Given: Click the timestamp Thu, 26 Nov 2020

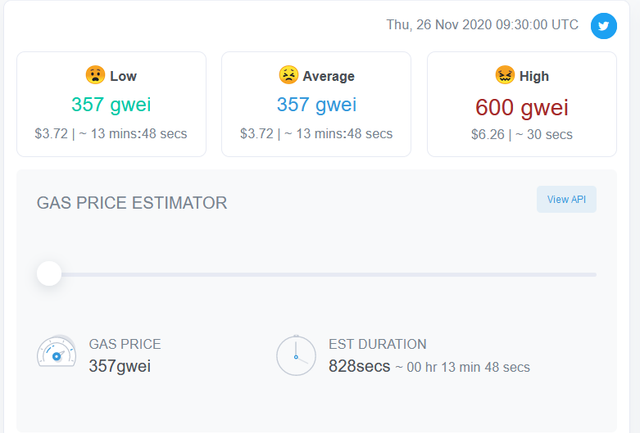Looking at the screenshot, I should (440, 24).
